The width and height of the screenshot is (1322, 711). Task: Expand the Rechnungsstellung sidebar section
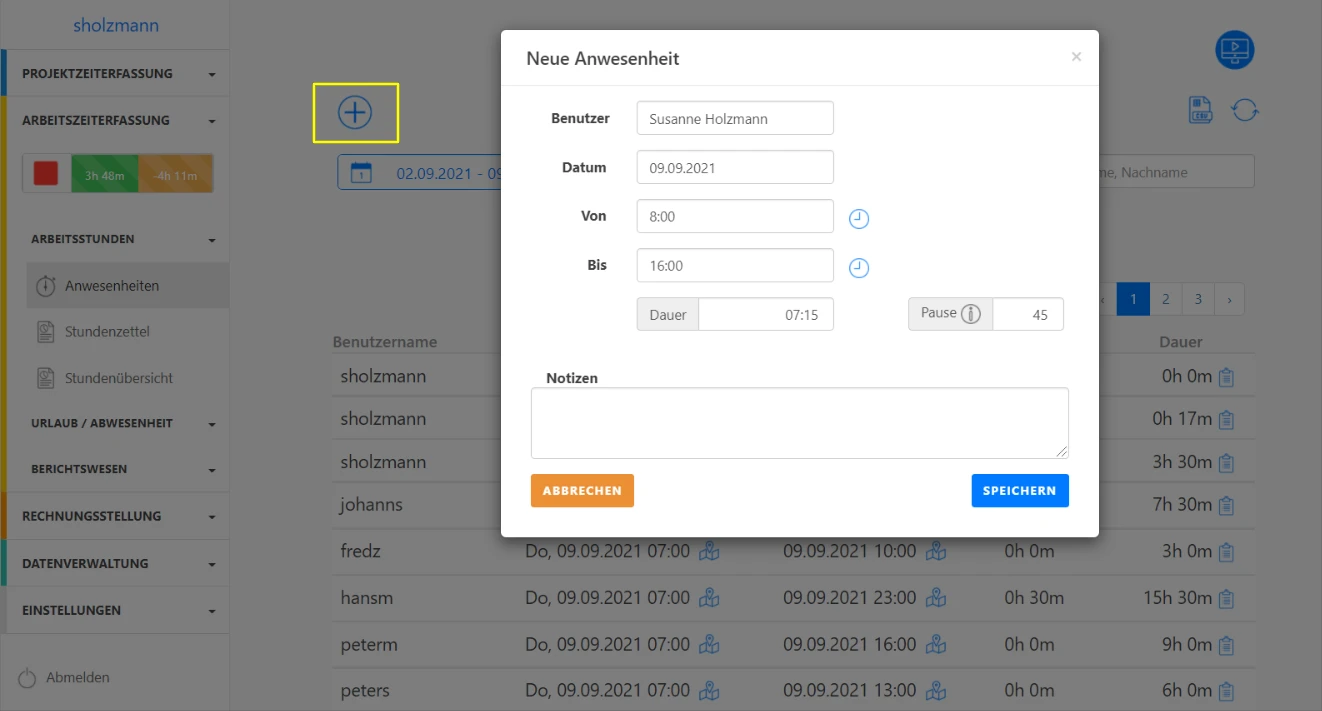pyautogui.click(x=115, y=516)
